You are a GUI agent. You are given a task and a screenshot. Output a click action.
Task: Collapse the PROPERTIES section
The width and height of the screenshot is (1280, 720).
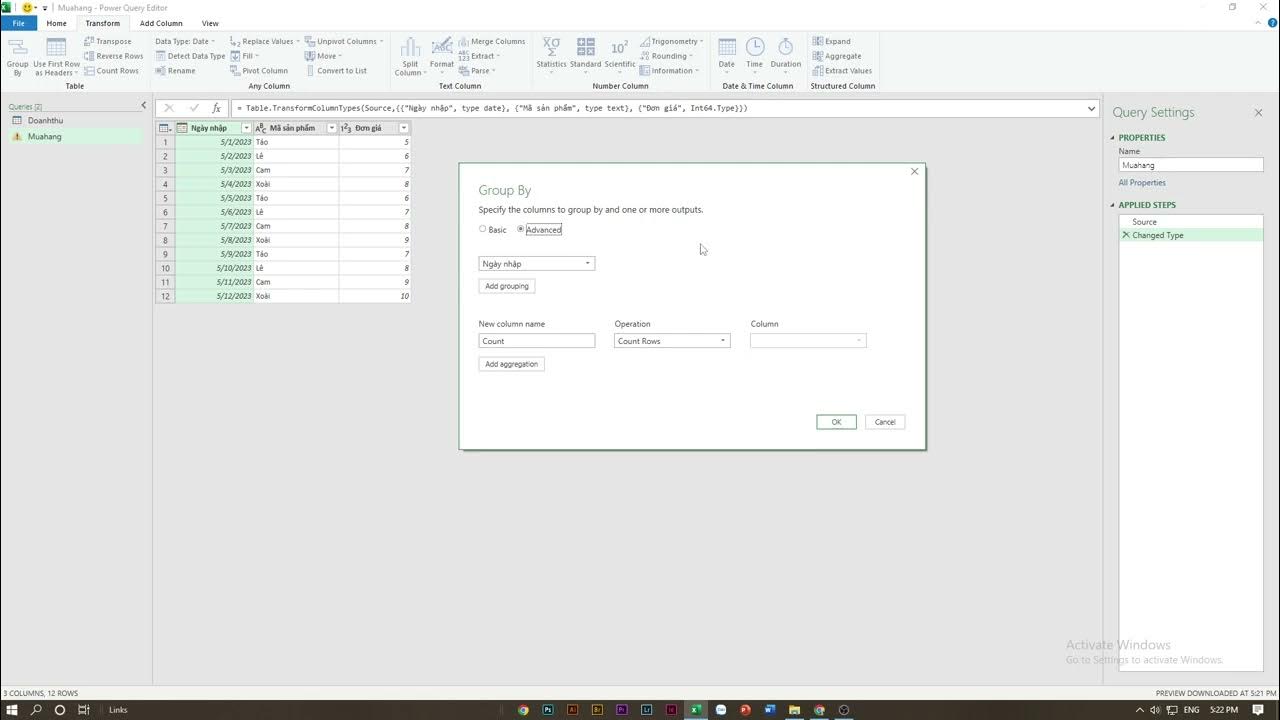click(x=1113, y=138)
